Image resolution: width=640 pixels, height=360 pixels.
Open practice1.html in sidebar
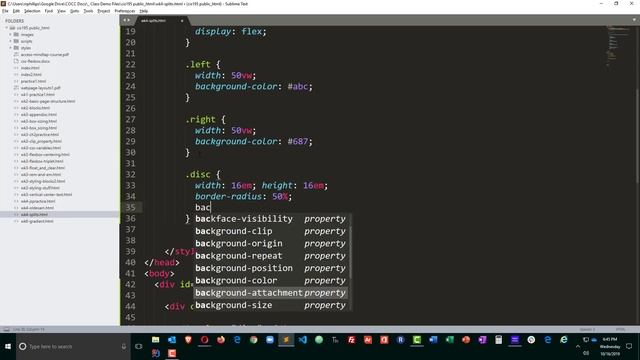click(x=33, y=81)
